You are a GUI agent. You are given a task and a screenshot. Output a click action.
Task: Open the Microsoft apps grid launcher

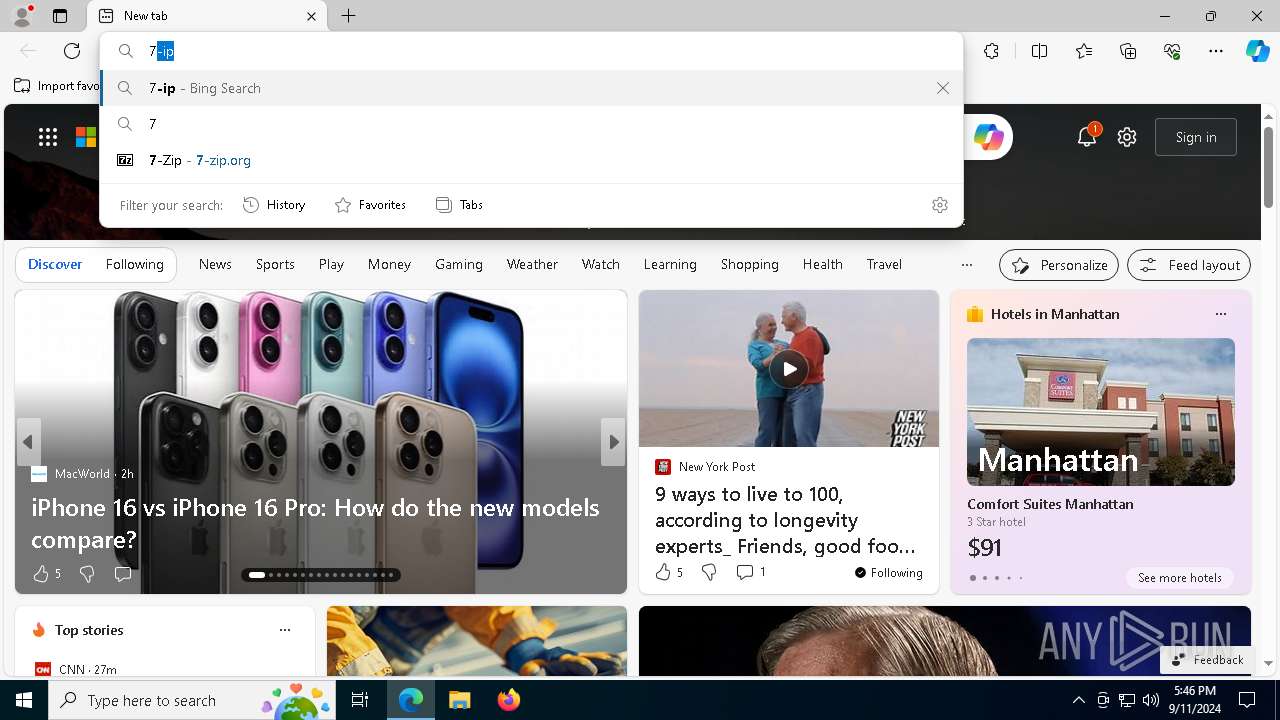click(x=48, y=137)
